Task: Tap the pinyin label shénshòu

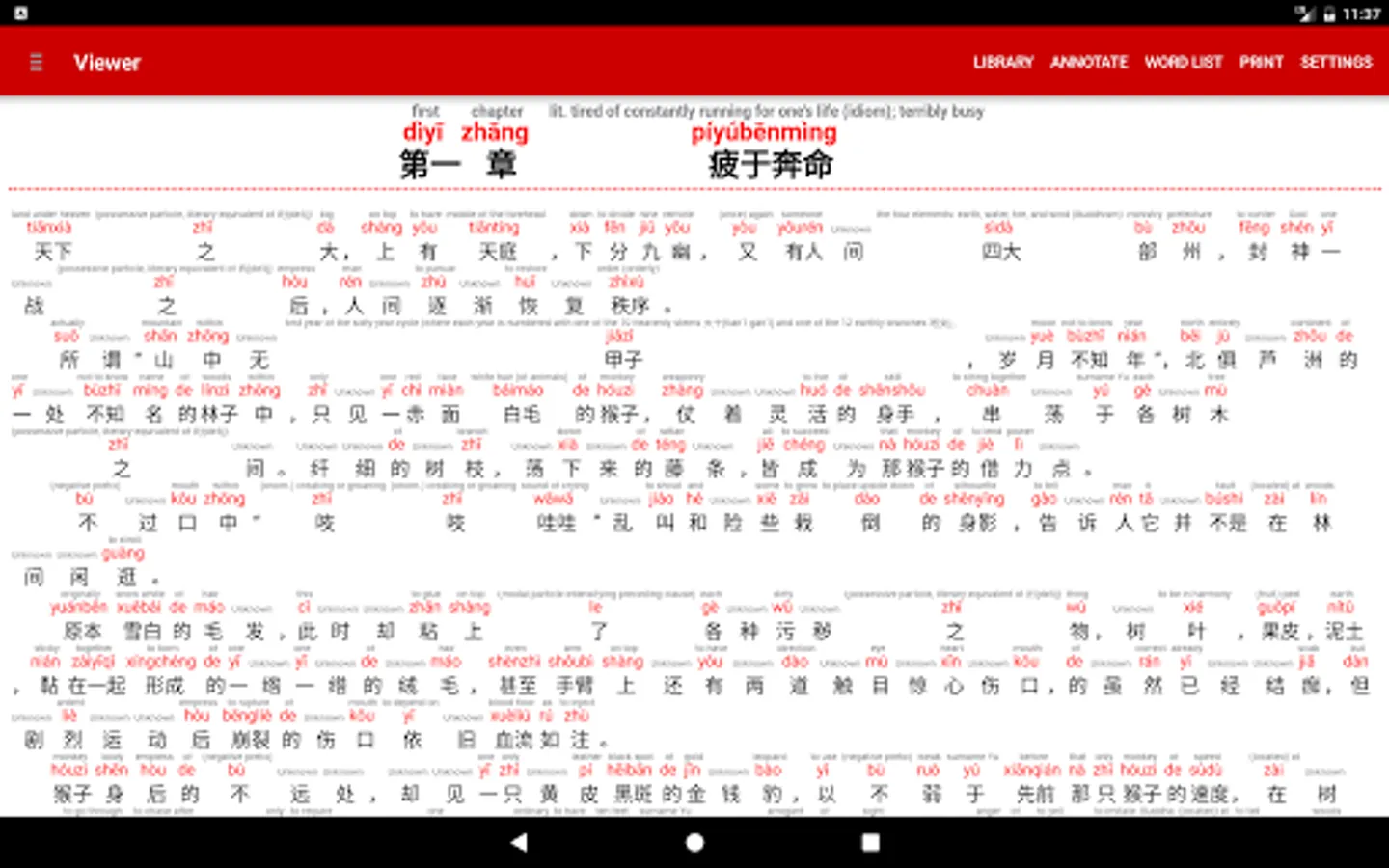Action: coord(891,391)
